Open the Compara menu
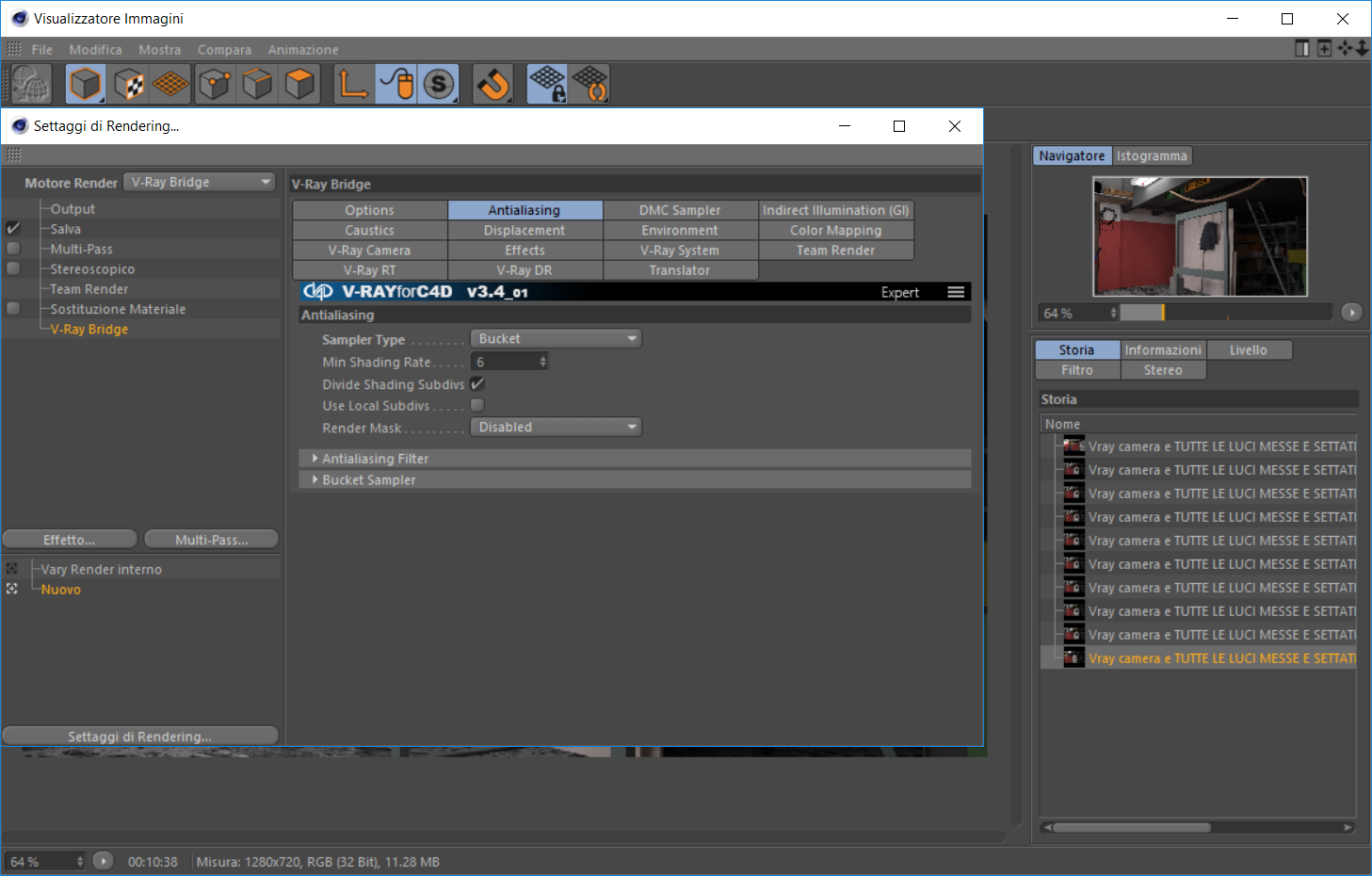Image resolution: width=1372 pixels, height=876 pixels. tap(224, 50)
